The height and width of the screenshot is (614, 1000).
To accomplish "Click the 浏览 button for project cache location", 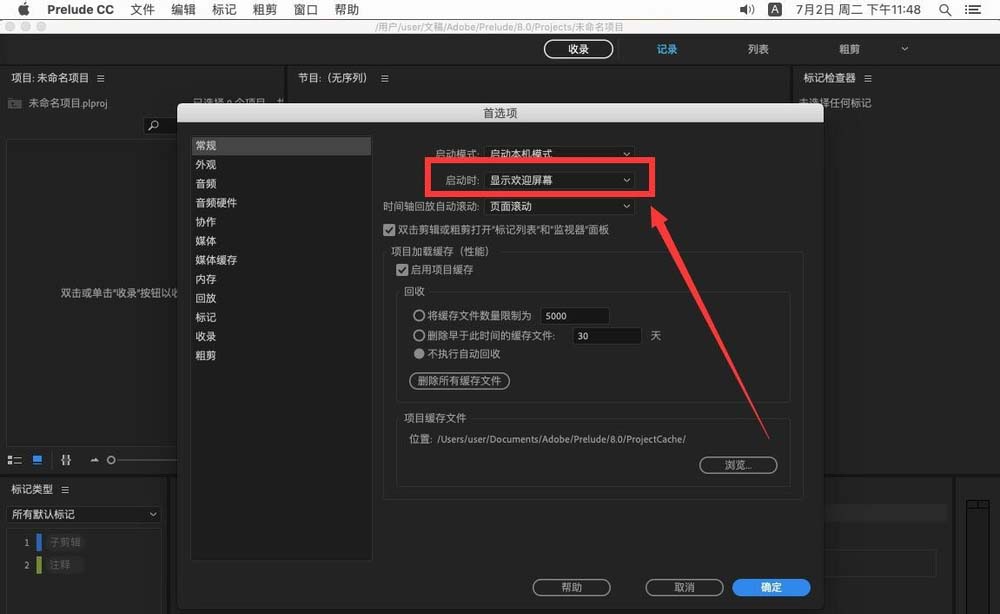I will pyautogui.click(x=738, y=464).
